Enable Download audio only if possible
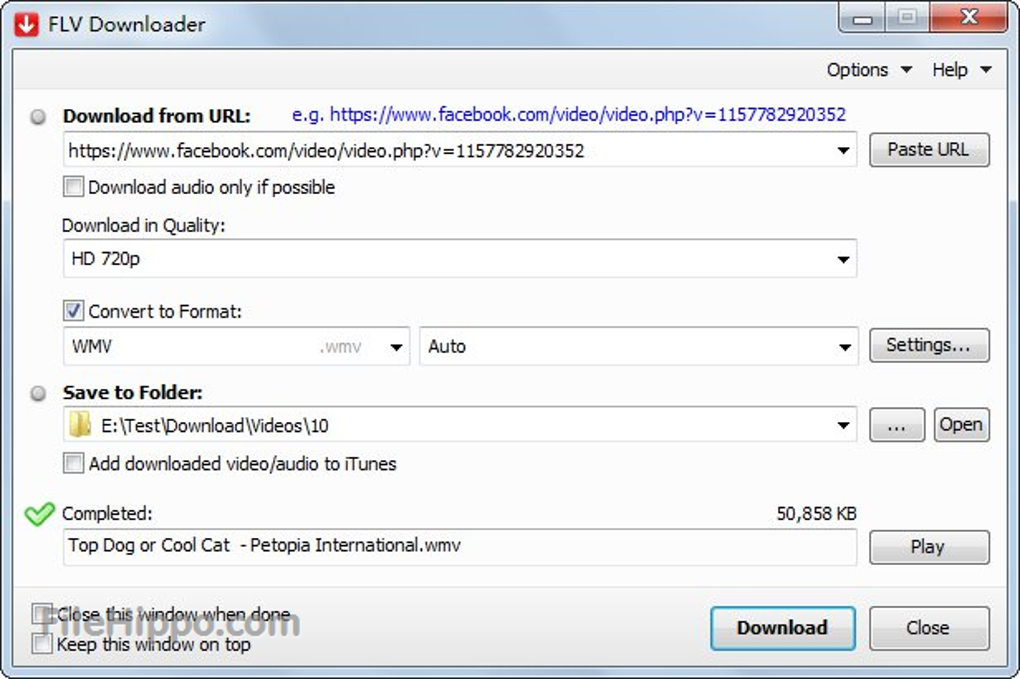1020x679 pixels. coord(74,187)
